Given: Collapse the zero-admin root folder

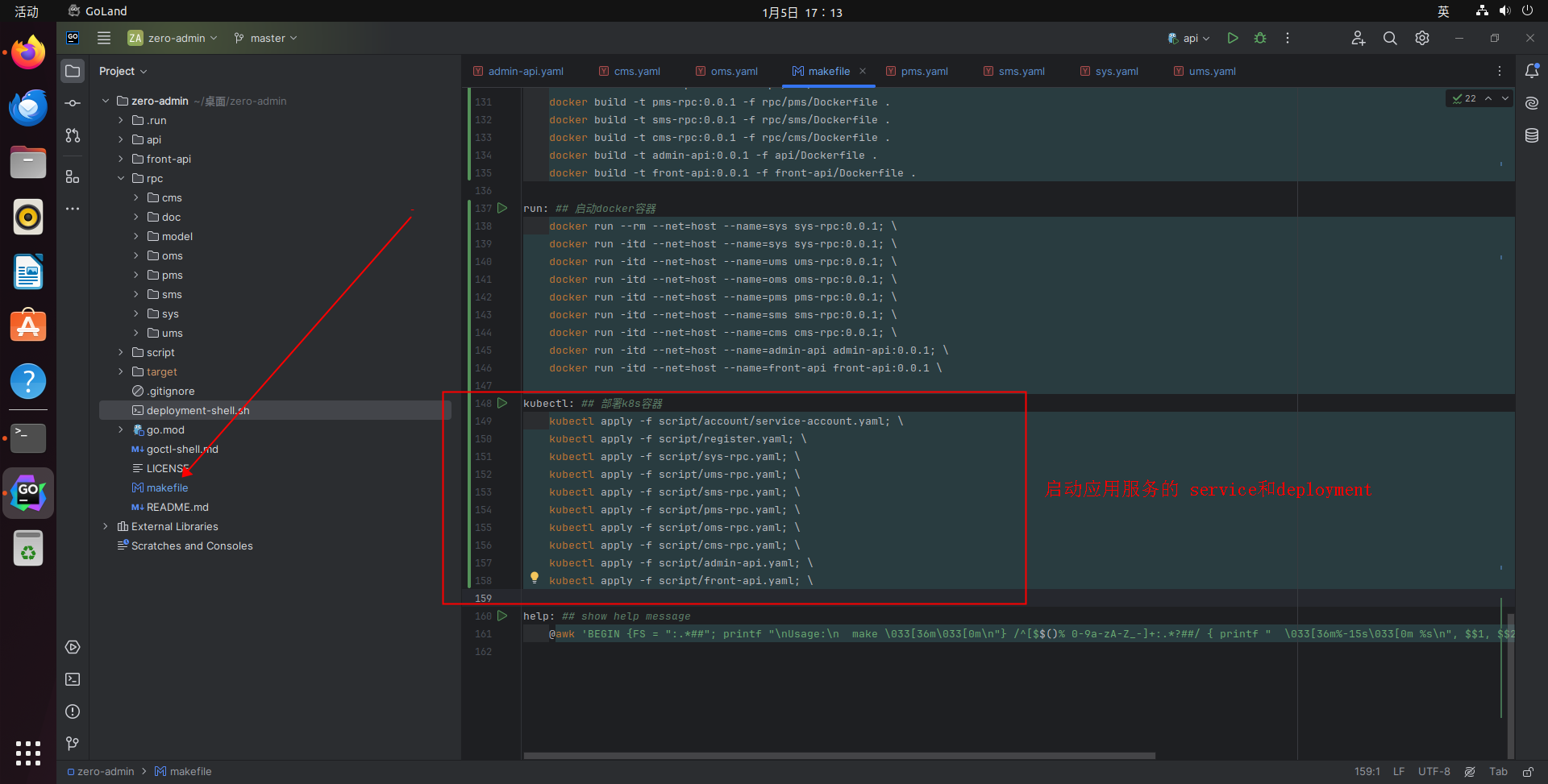Looking at the screenshot, I should click(x=105, y=101).
